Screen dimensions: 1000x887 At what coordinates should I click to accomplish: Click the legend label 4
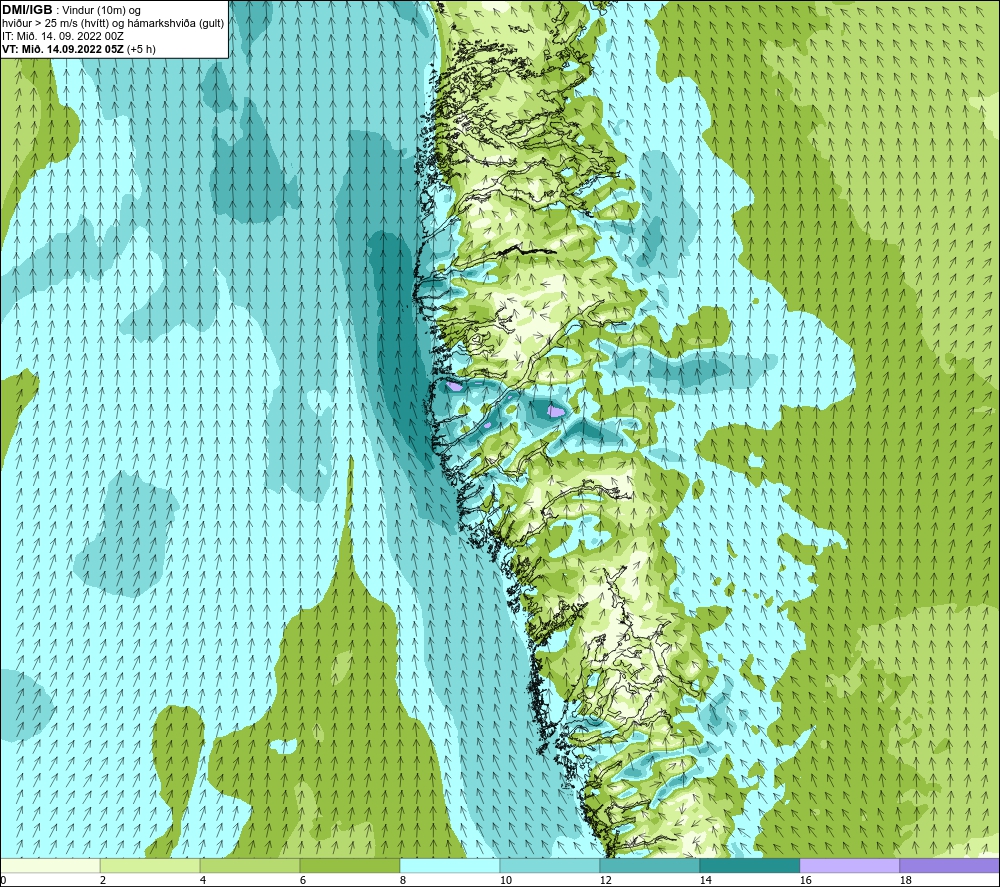(203, 881)
